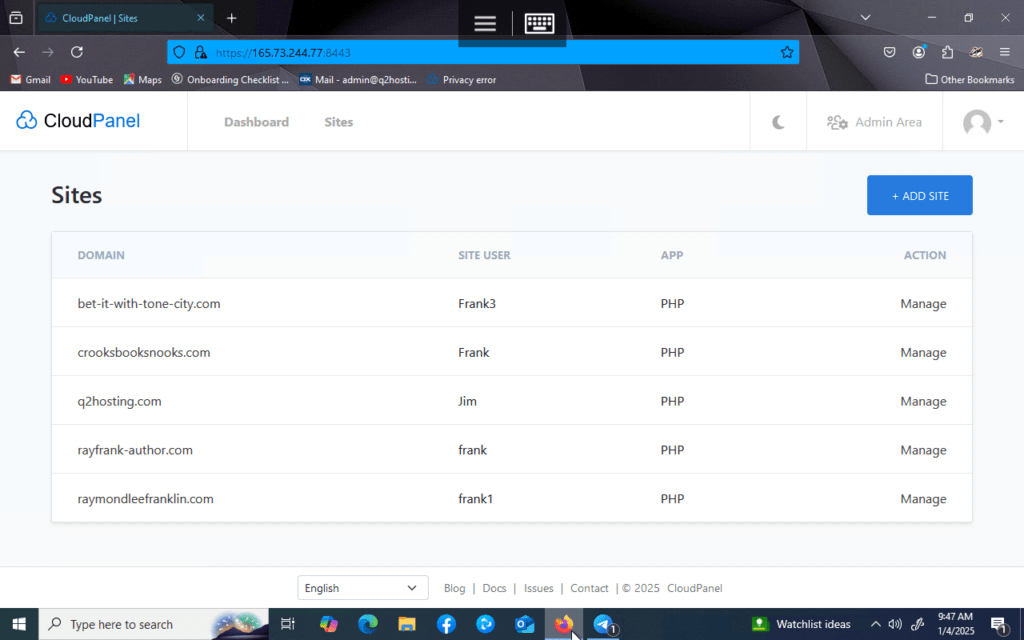Click site user Frank3

[x=477, y=304]
